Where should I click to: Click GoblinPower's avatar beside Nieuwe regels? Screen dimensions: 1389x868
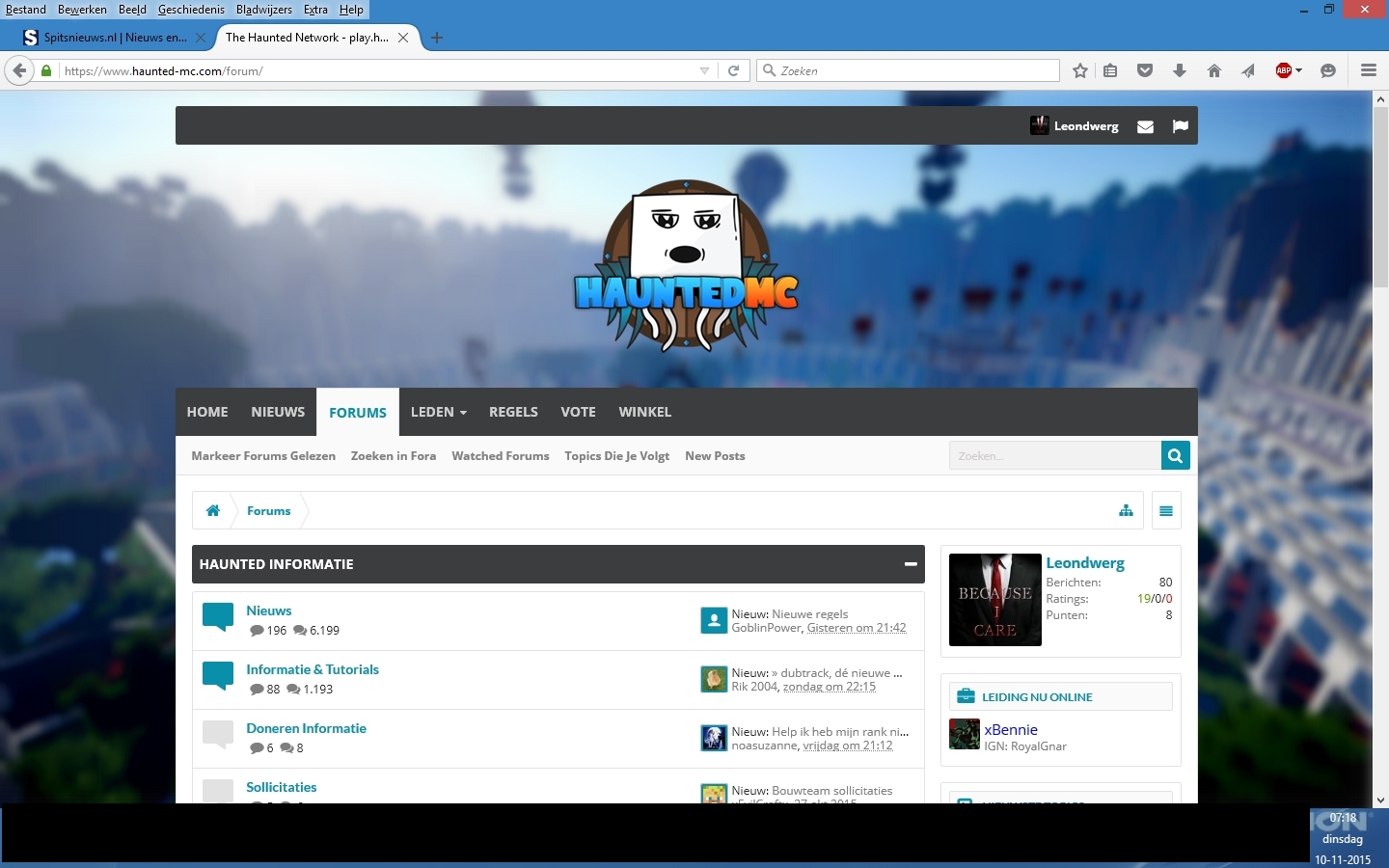click(714, 620)
